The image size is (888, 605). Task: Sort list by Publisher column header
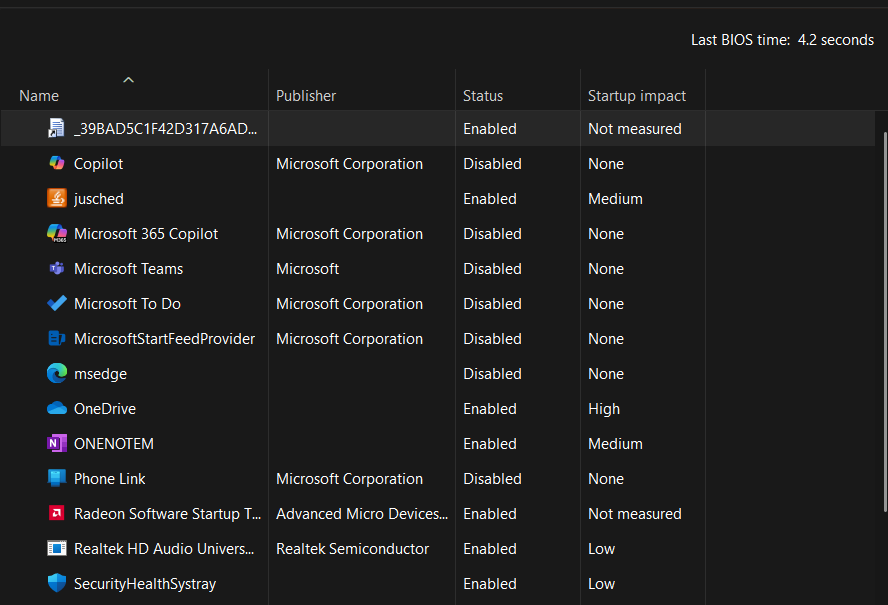click(x=306, y=96)
